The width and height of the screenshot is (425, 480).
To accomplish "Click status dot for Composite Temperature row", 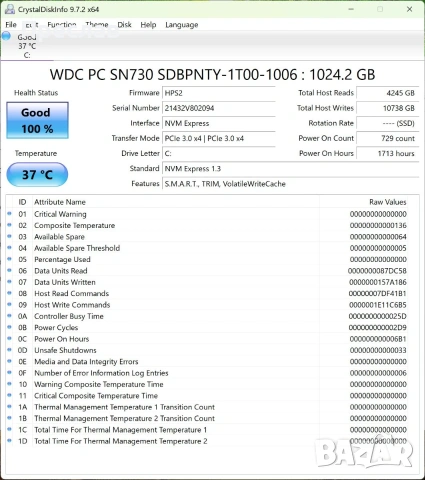I will coord(9,225).
